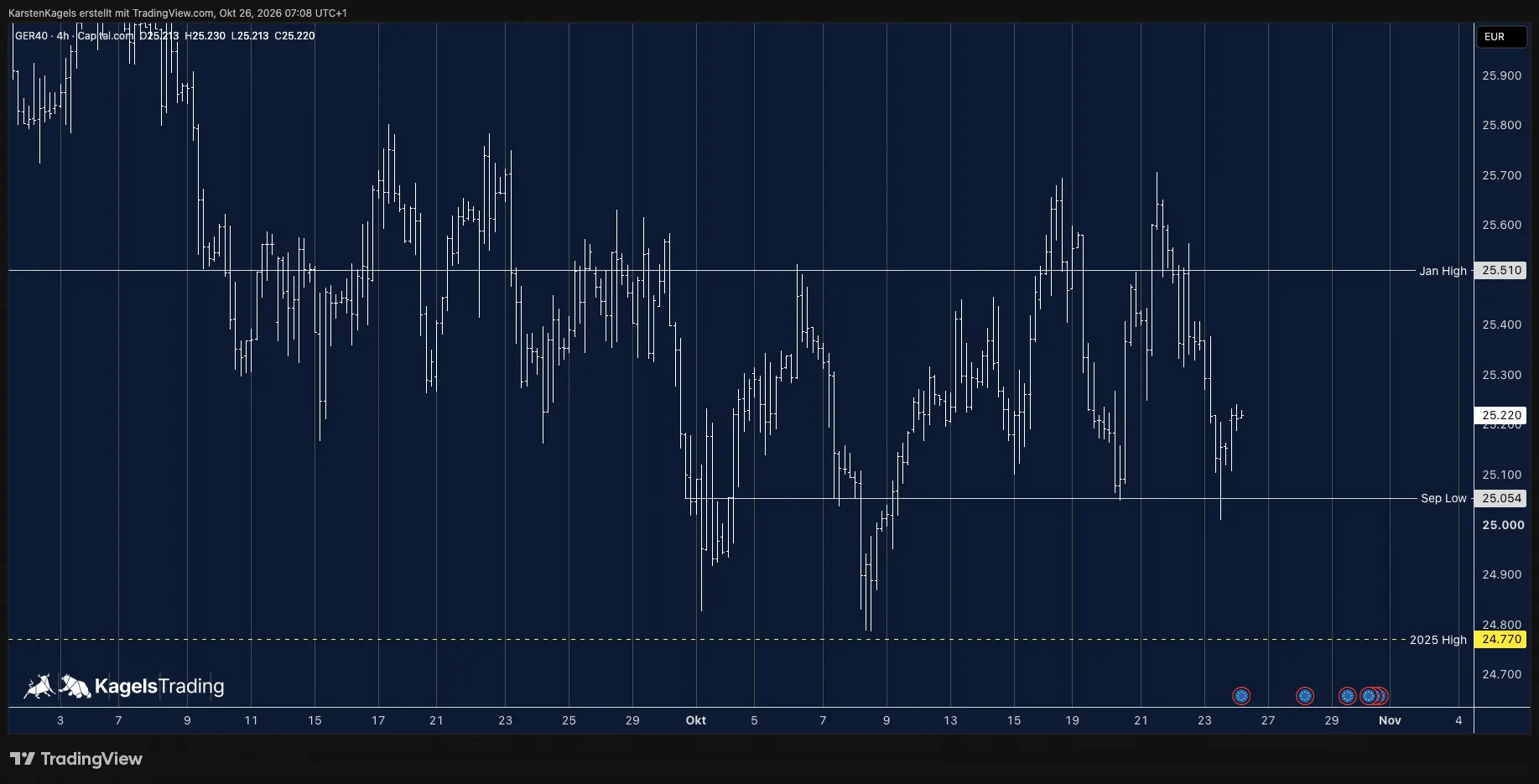Image resolution: width=1539 pixels, height=784 pixels.
Task: Click the 24.900 price axis label
Action: 1501,574
